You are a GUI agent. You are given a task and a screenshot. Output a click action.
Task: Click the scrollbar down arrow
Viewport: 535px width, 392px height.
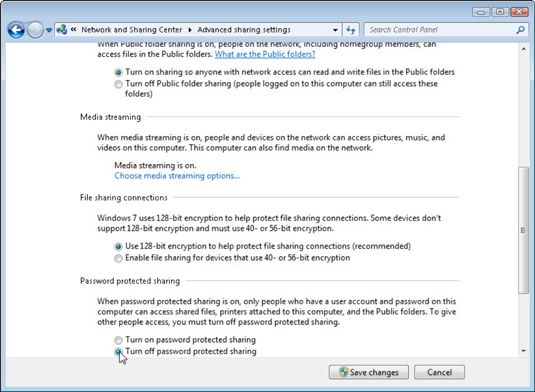coord(523,351)
